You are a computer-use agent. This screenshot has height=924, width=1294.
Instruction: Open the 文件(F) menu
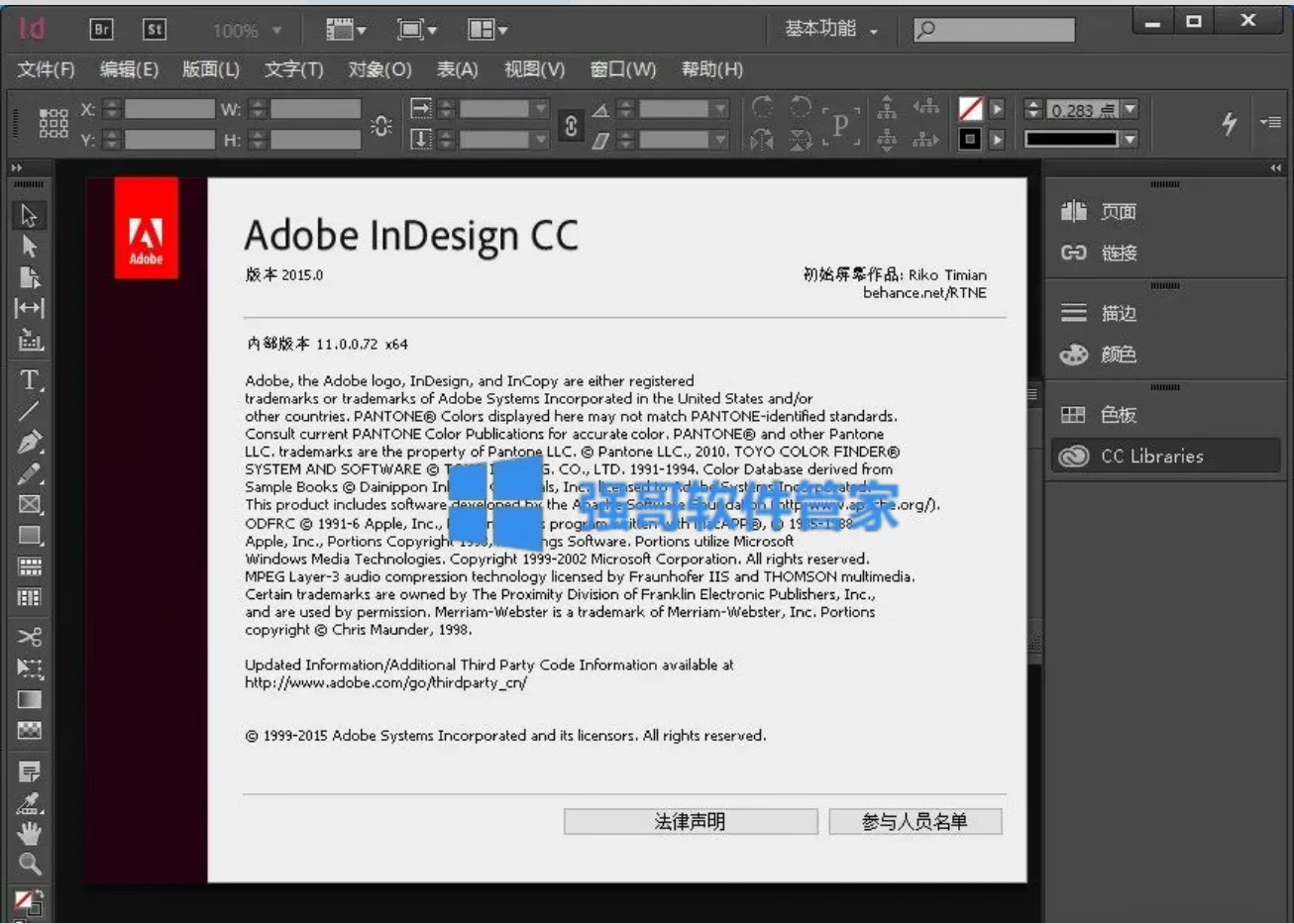point(46,69)
